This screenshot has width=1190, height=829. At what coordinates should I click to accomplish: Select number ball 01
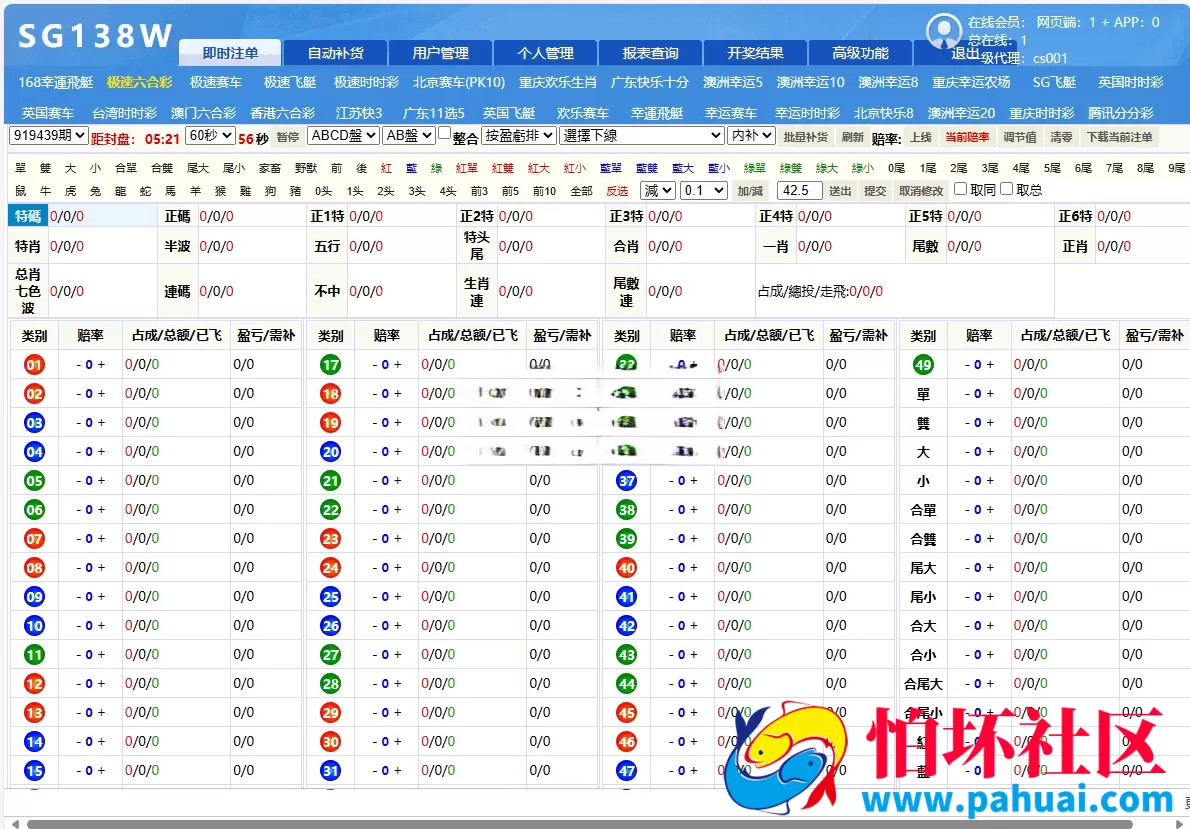click(34, 365)
